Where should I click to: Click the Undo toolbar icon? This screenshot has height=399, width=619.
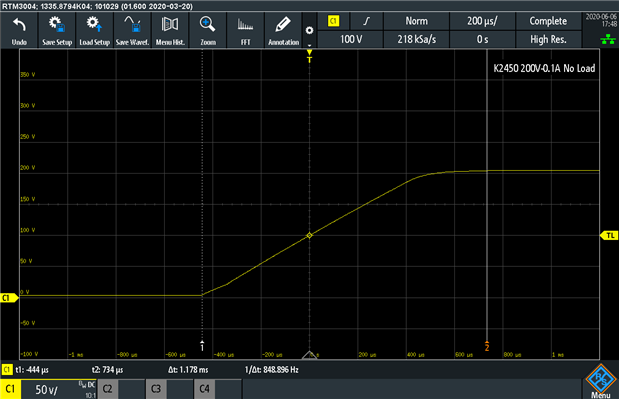[x=19, y=30]
